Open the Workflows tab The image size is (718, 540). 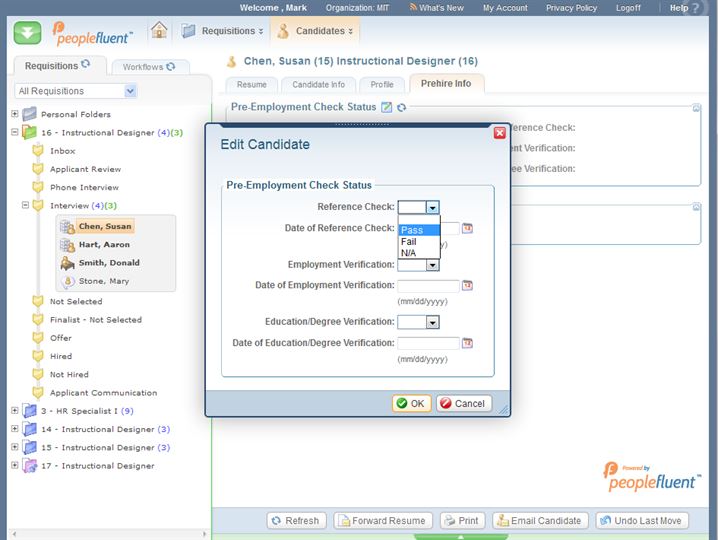149,67
